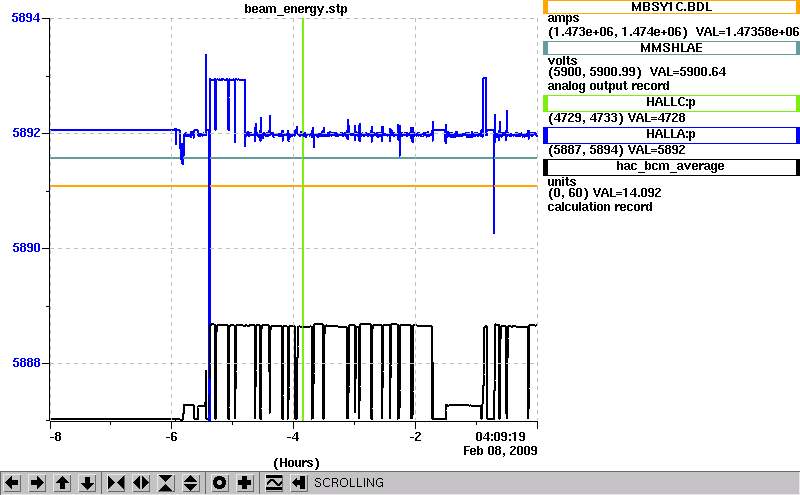800x495 pixels.
Task: Click the orange horizontal MBSY1C.BDL trace line
Action: coord(293,186)
